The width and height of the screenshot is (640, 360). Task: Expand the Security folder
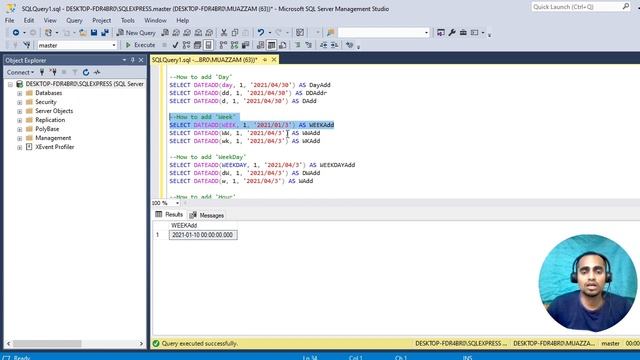[19, 102]
